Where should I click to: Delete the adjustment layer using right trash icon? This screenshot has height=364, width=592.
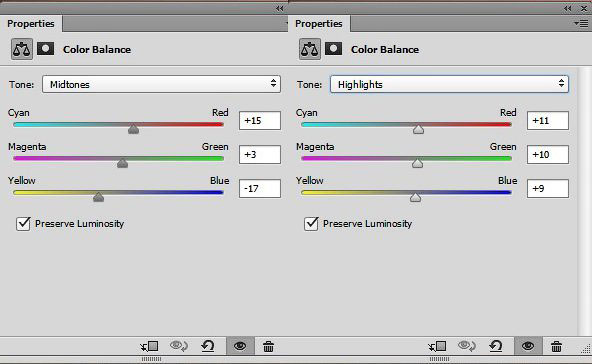(x=556, y=346)
